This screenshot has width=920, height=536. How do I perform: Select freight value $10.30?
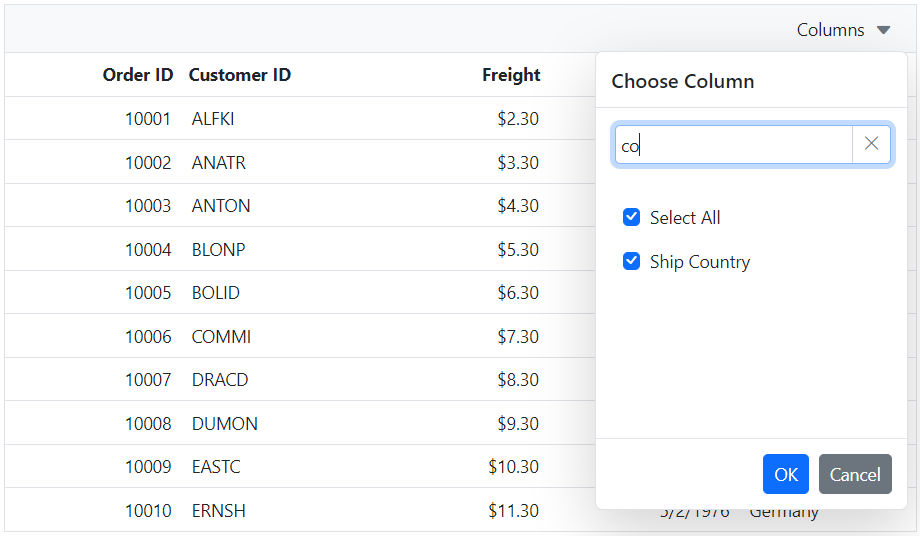(513, 467)
